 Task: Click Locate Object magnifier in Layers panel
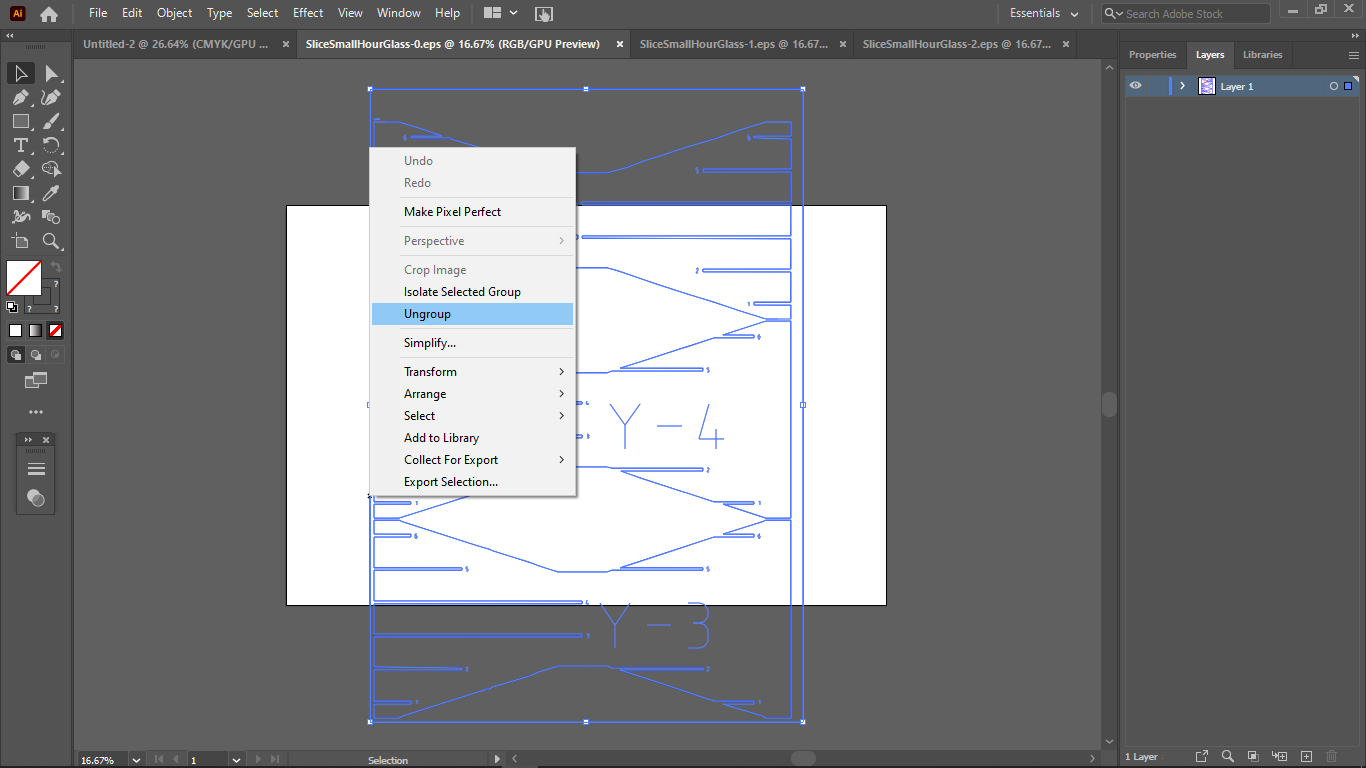[x=1227, y=757]
